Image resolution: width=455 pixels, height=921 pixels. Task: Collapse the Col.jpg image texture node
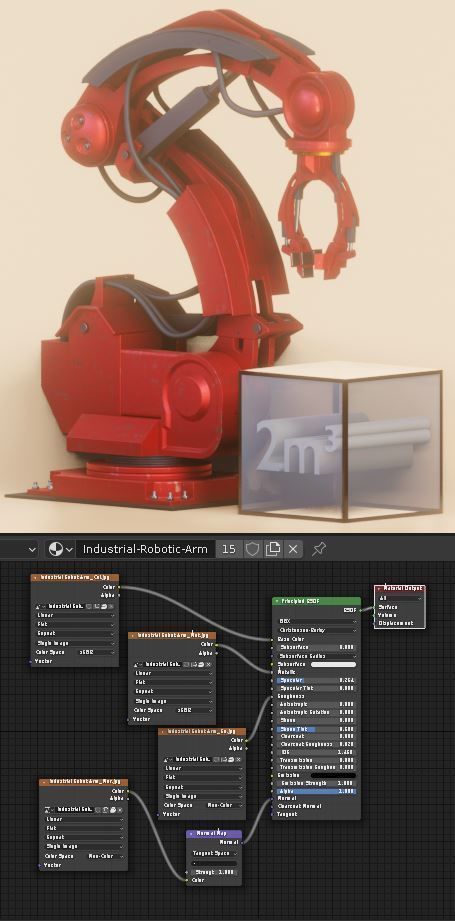point(36,578)
